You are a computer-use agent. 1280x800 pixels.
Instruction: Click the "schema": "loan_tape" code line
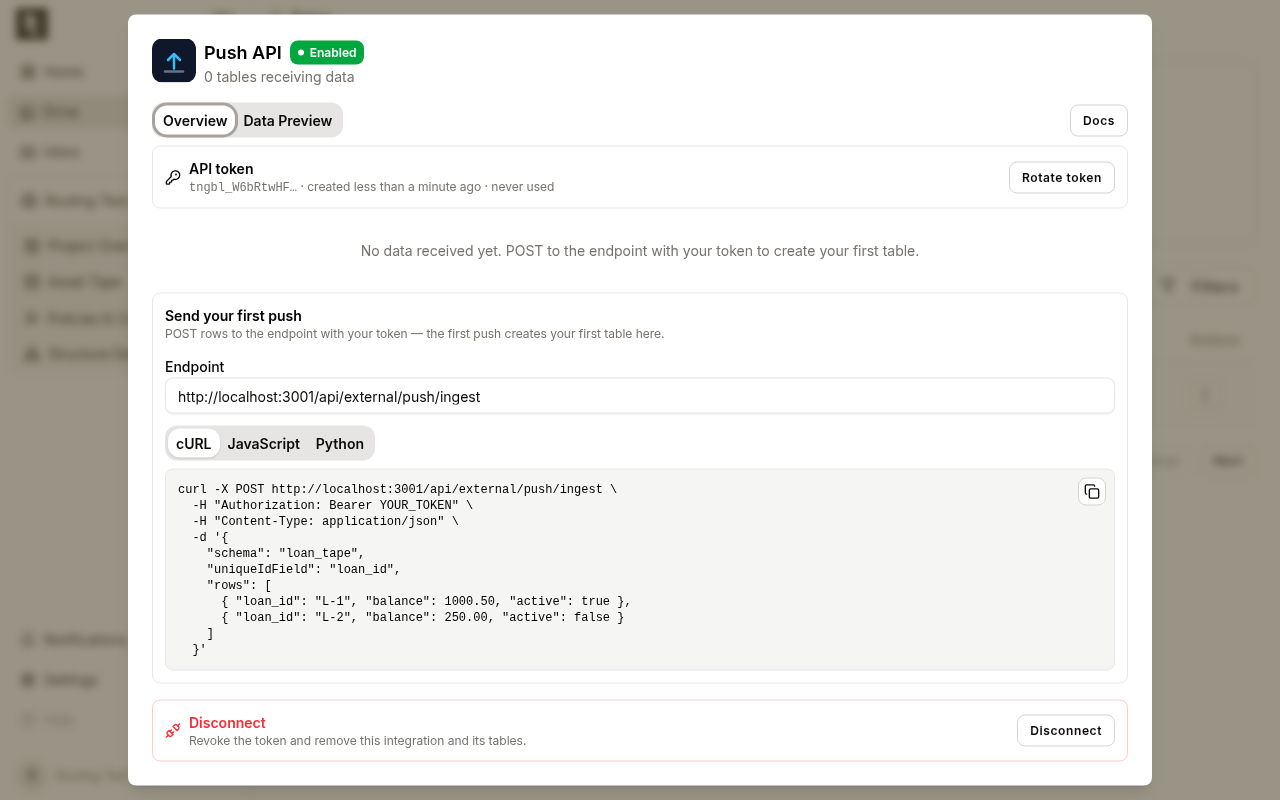[x=286, y=554]
